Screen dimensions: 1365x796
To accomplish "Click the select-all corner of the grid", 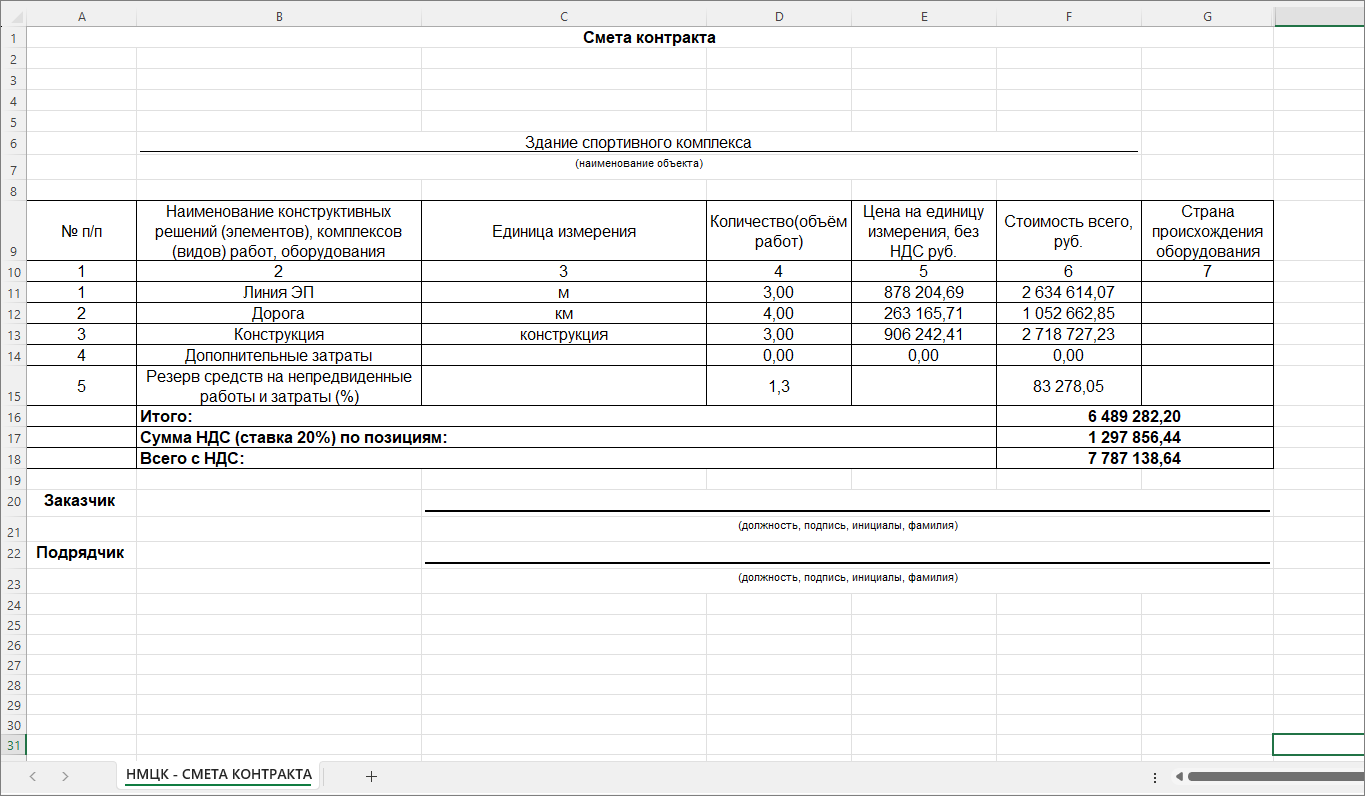I will point(13,16).
